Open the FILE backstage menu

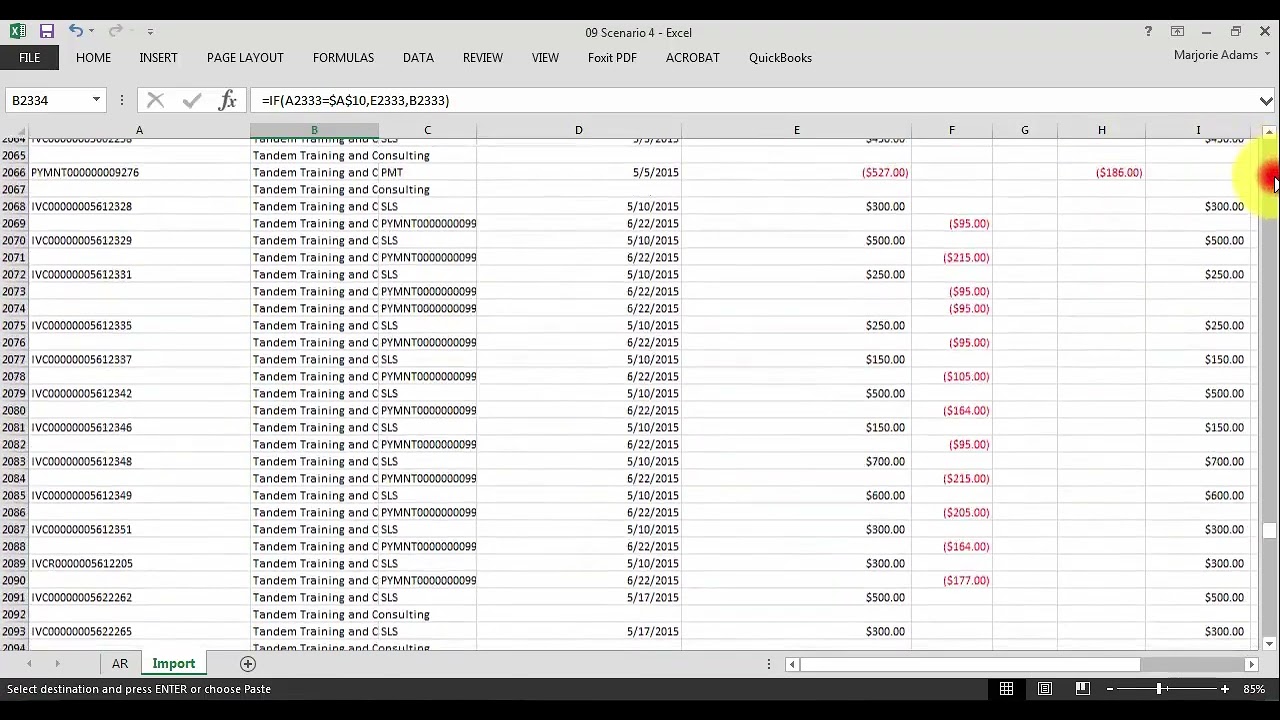(x=30, y=58)
